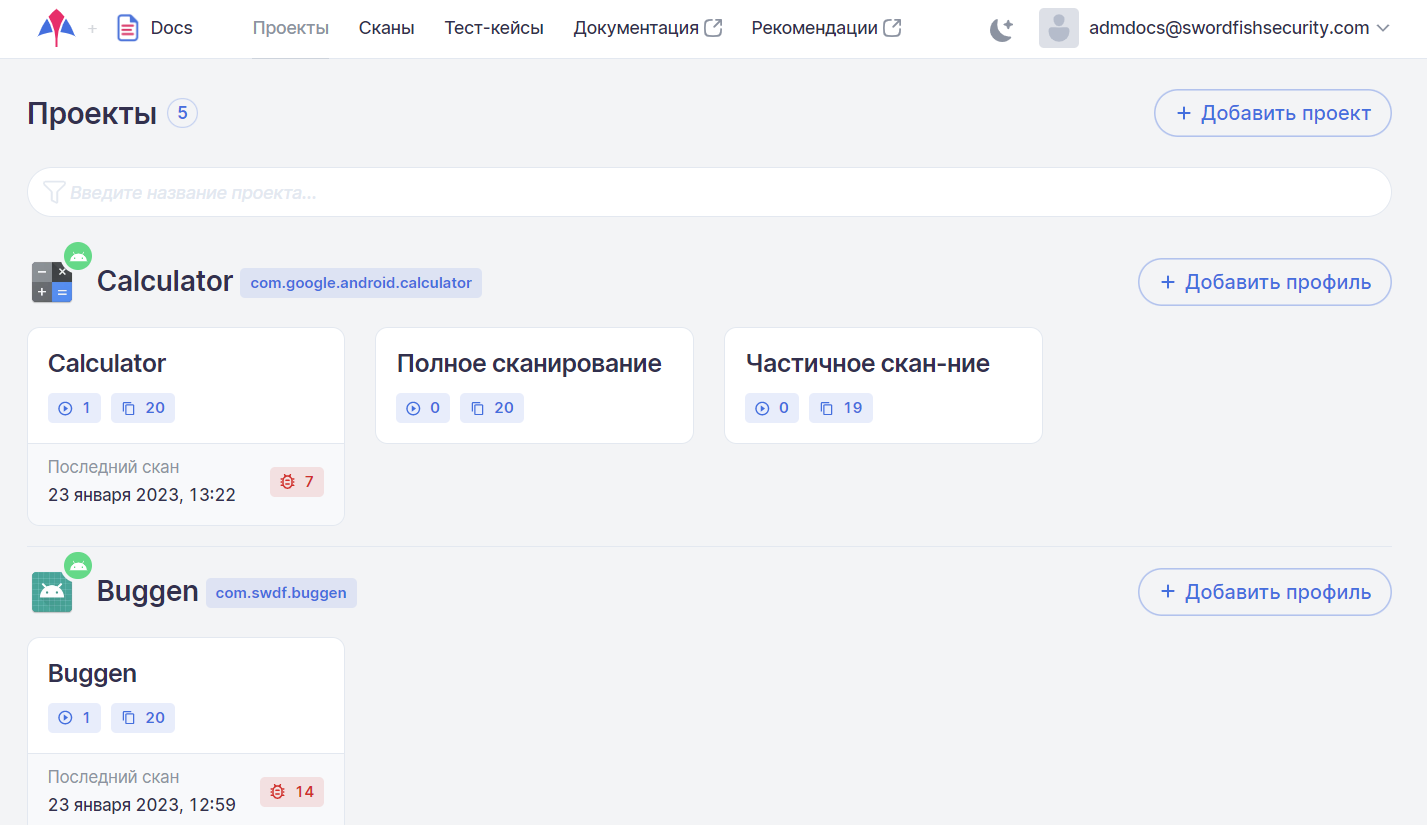
Task: Click scans count badge on Buggen profile
Action: [x=74, y=718]
